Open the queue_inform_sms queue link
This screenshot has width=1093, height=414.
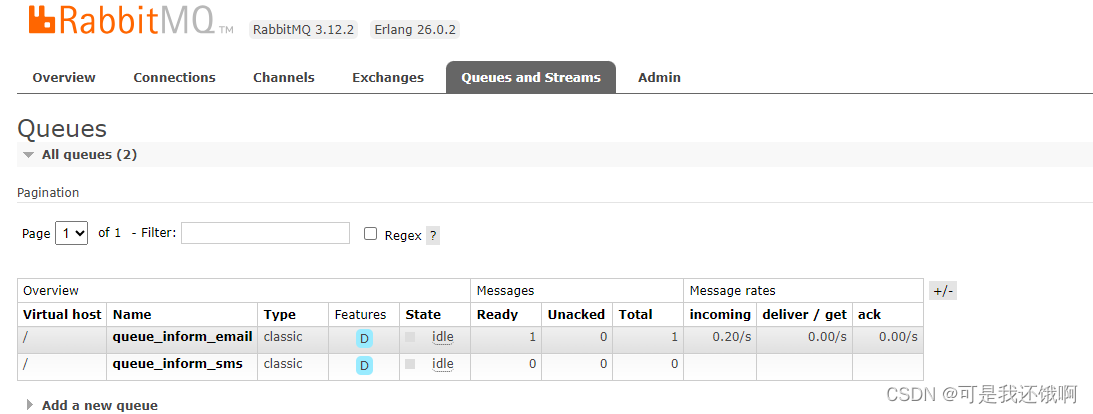pos(178,363)
